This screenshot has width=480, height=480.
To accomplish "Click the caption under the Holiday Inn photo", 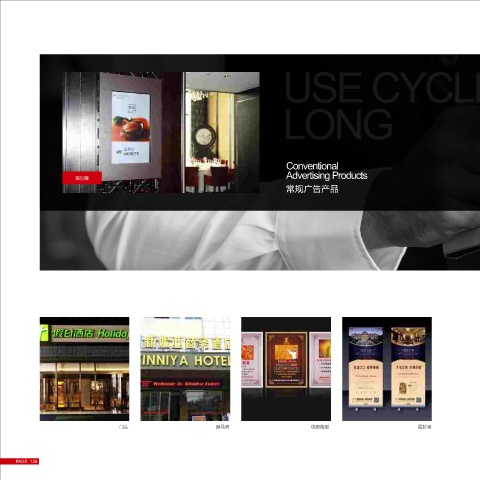I will click(x=123, y=427).
